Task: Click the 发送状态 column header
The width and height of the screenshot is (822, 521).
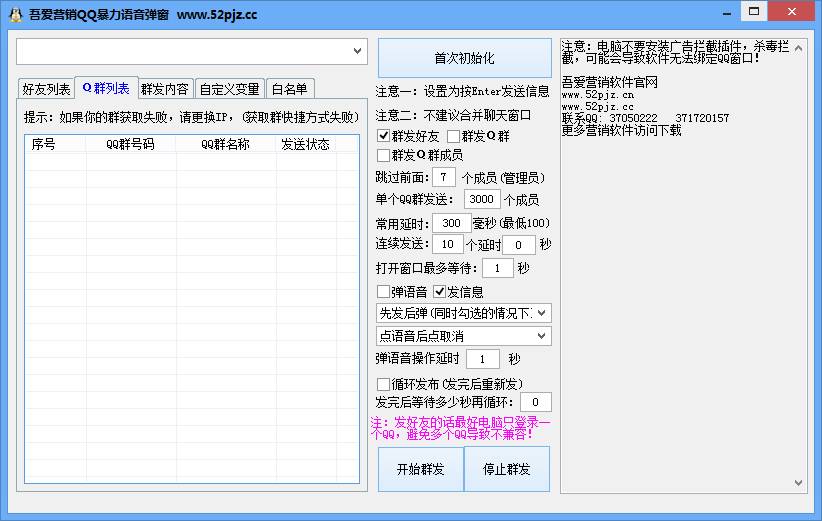Action: (306, 144)
